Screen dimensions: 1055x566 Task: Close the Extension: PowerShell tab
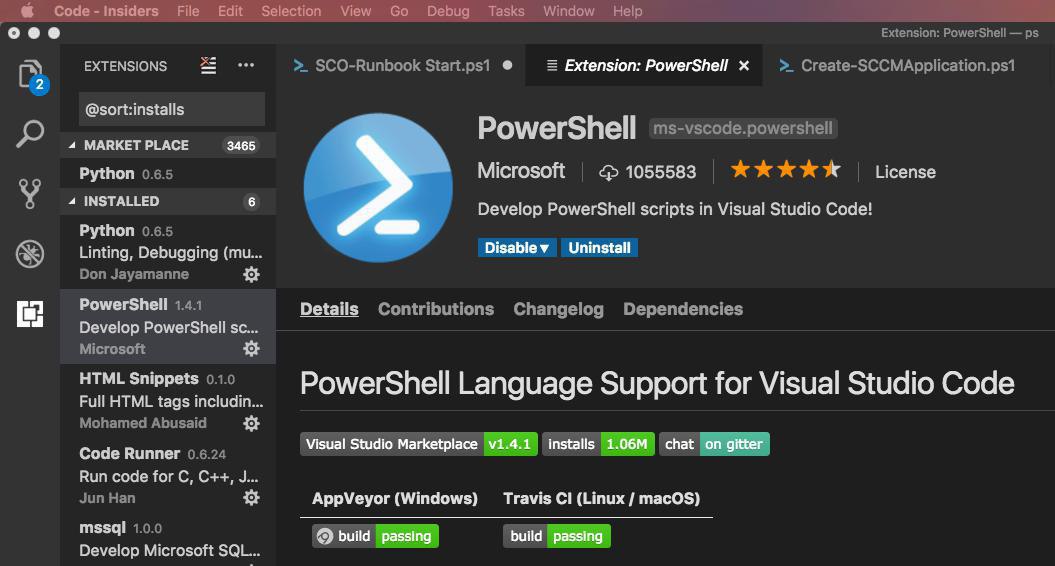coord(744,66)
